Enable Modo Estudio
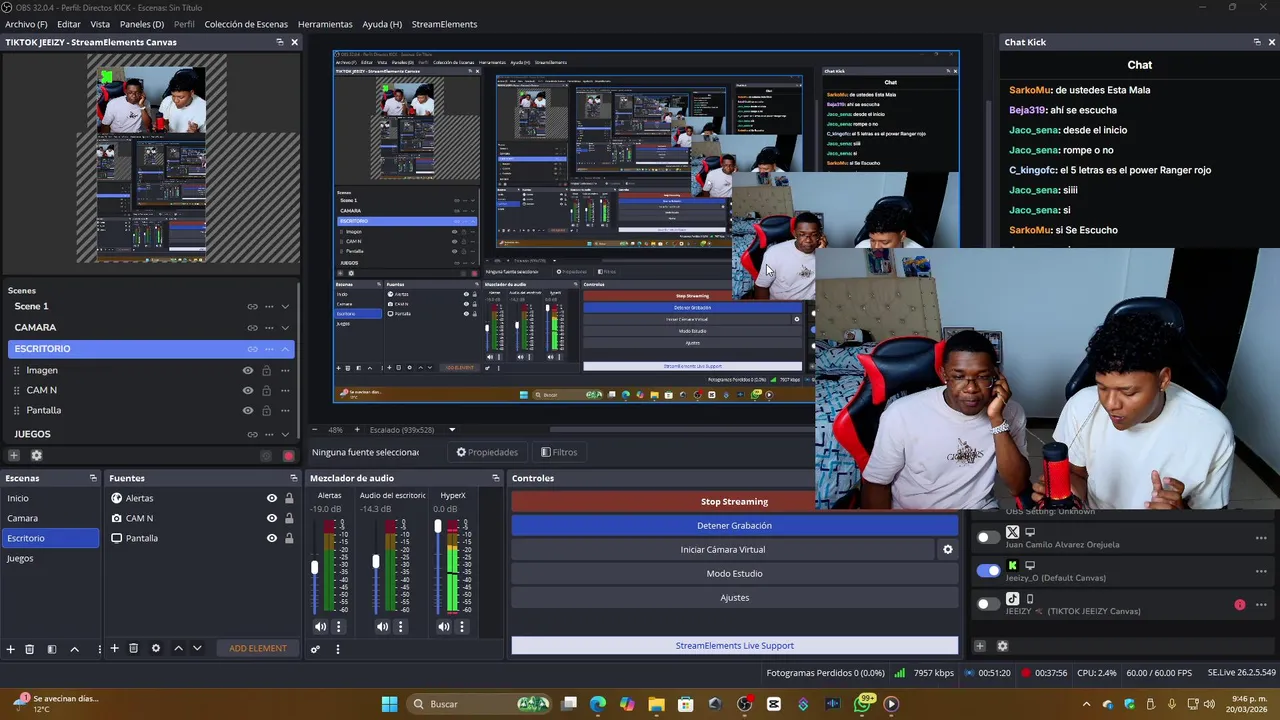The image size is (1280, 720). pos(734,574)
